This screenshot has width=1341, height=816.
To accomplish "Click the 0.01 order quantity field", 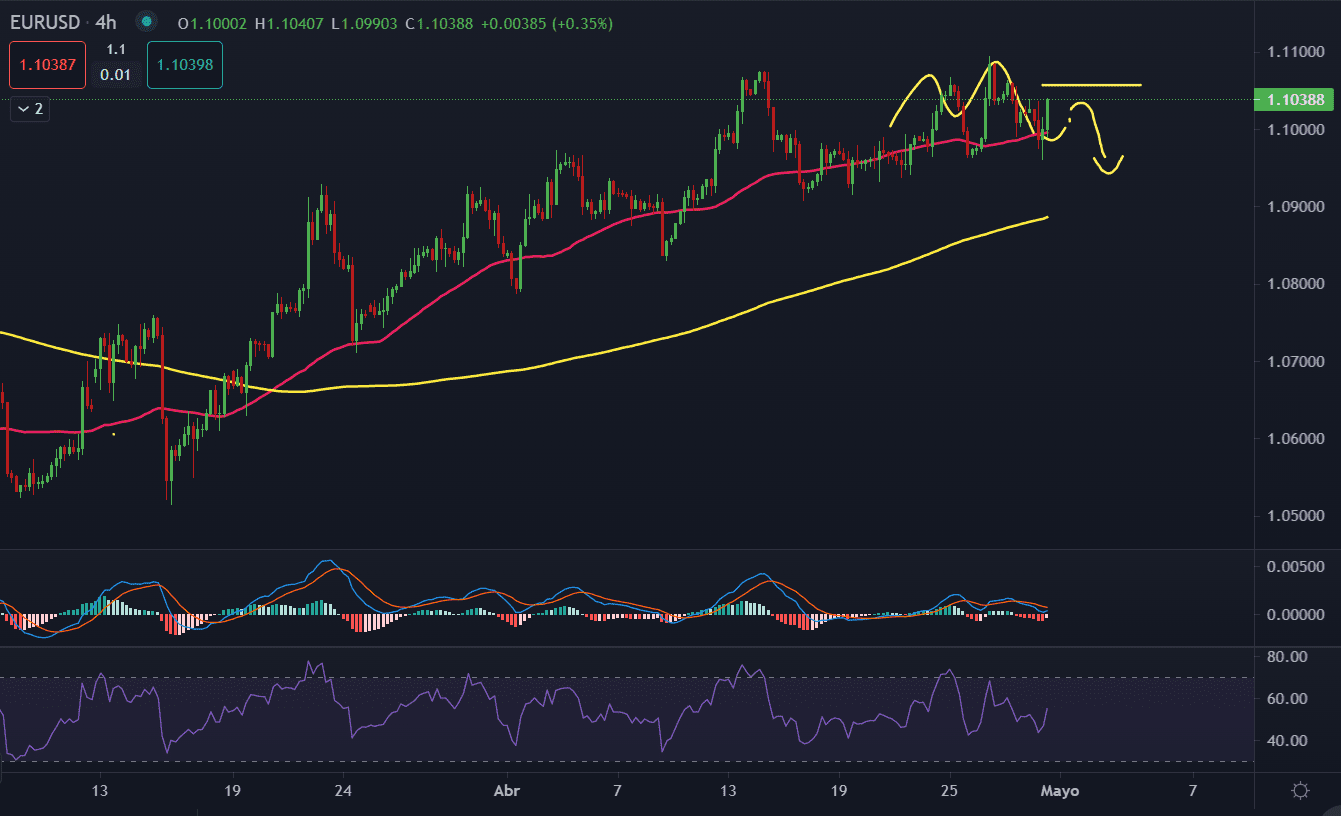I will [x=116, y=75].
